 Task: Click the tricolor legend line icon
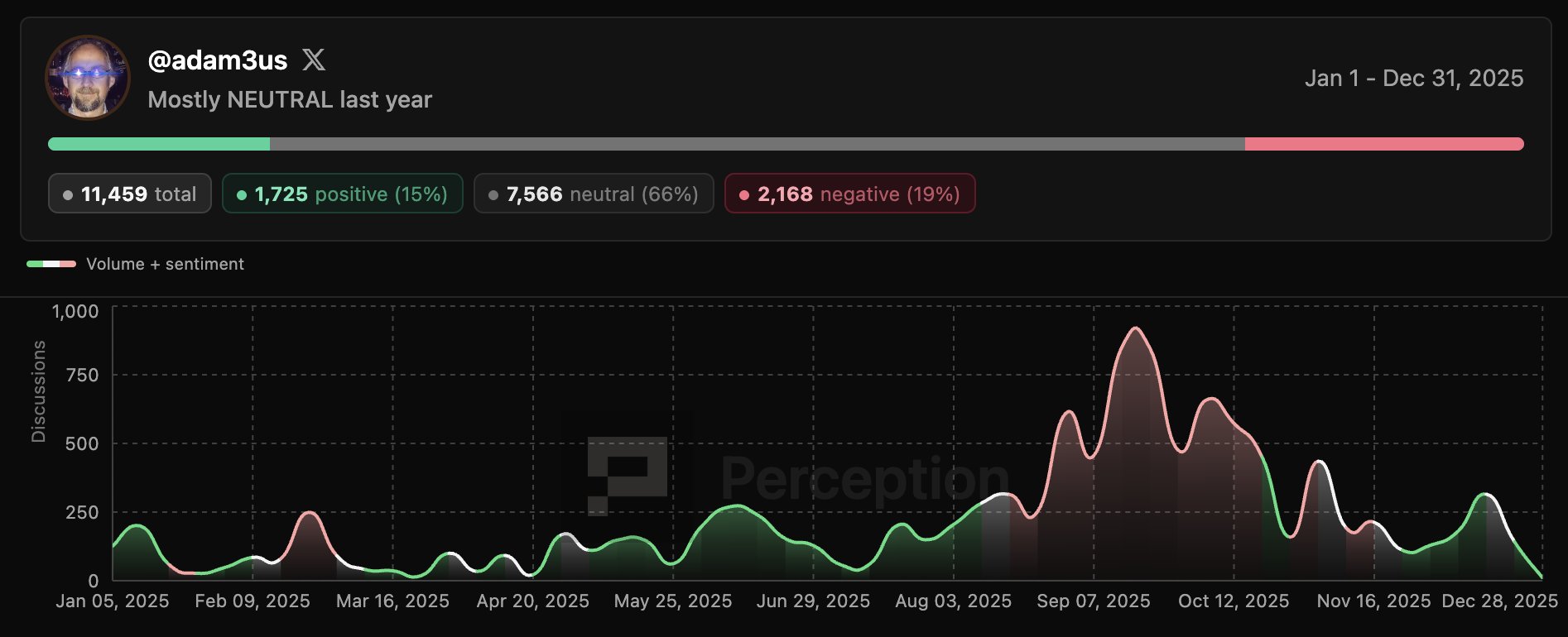pos(51,264)
